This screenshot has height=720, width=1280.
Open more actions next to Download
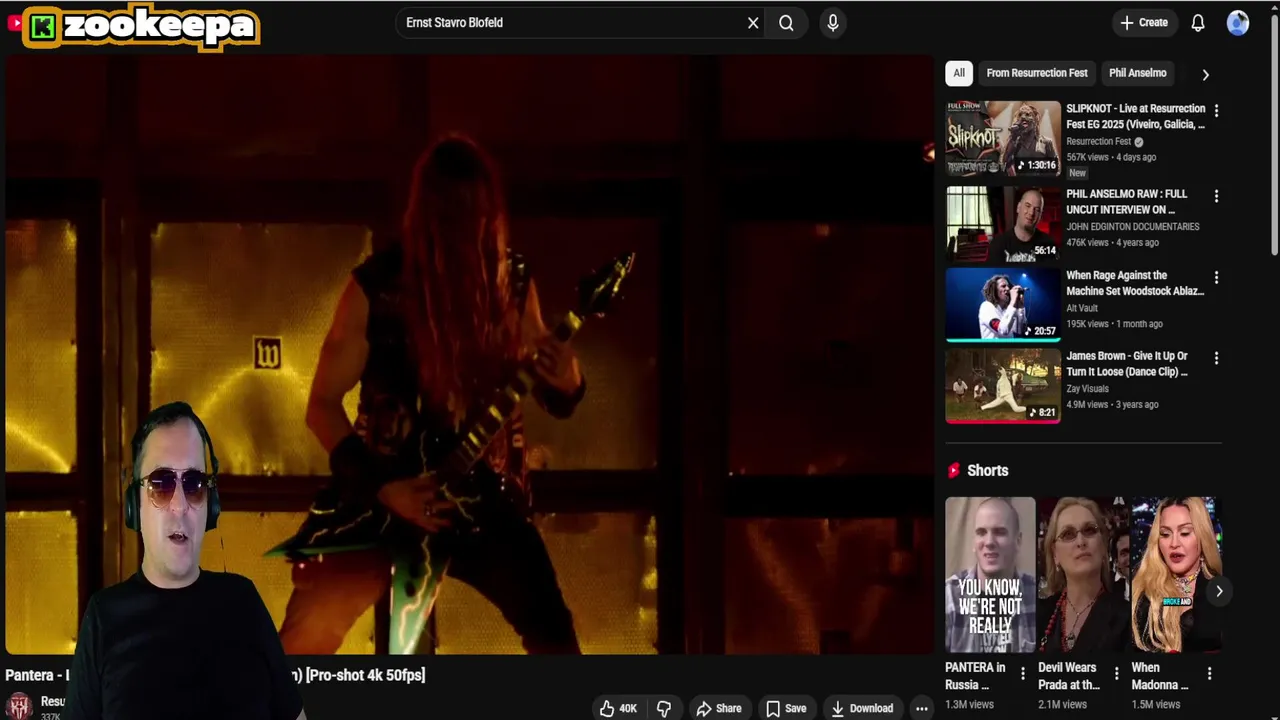[922, 708]
